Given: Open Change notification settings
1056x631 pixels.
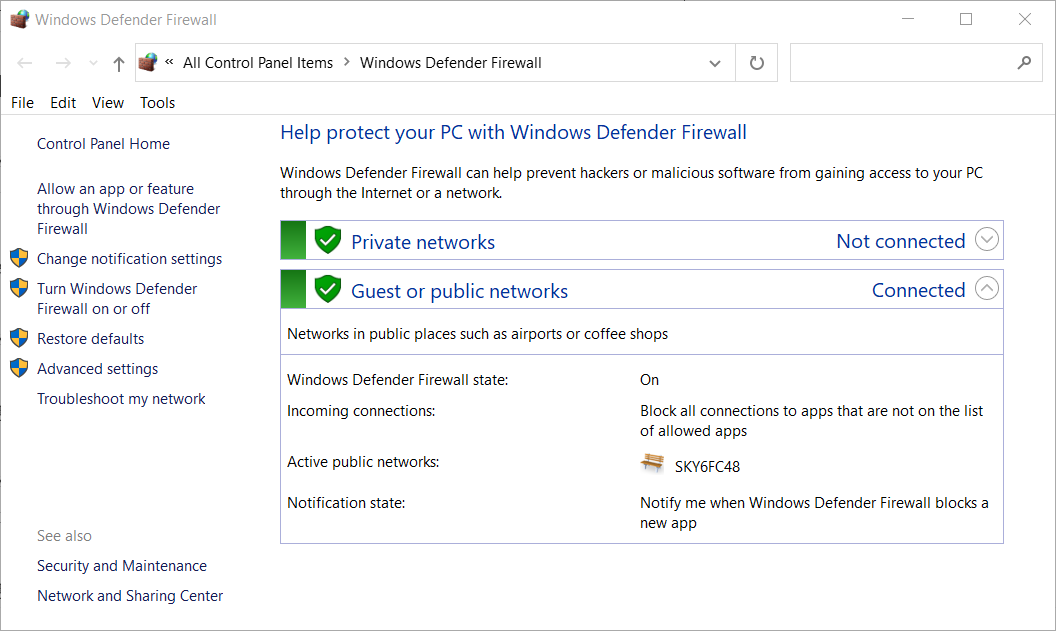Looking at the screenshot, I should [129, 259].
